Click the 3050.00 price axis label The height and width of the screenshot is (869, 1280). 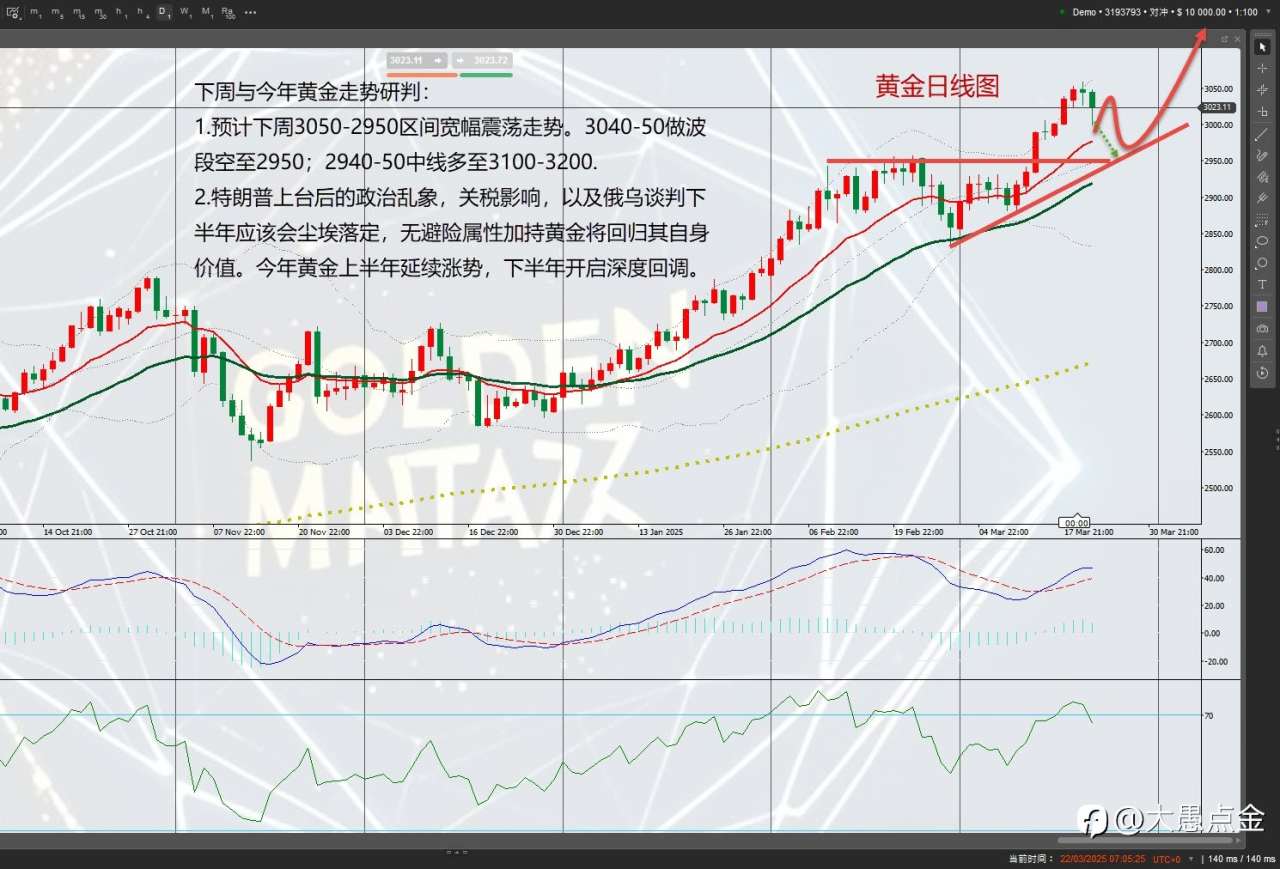tap(1217, 89)
